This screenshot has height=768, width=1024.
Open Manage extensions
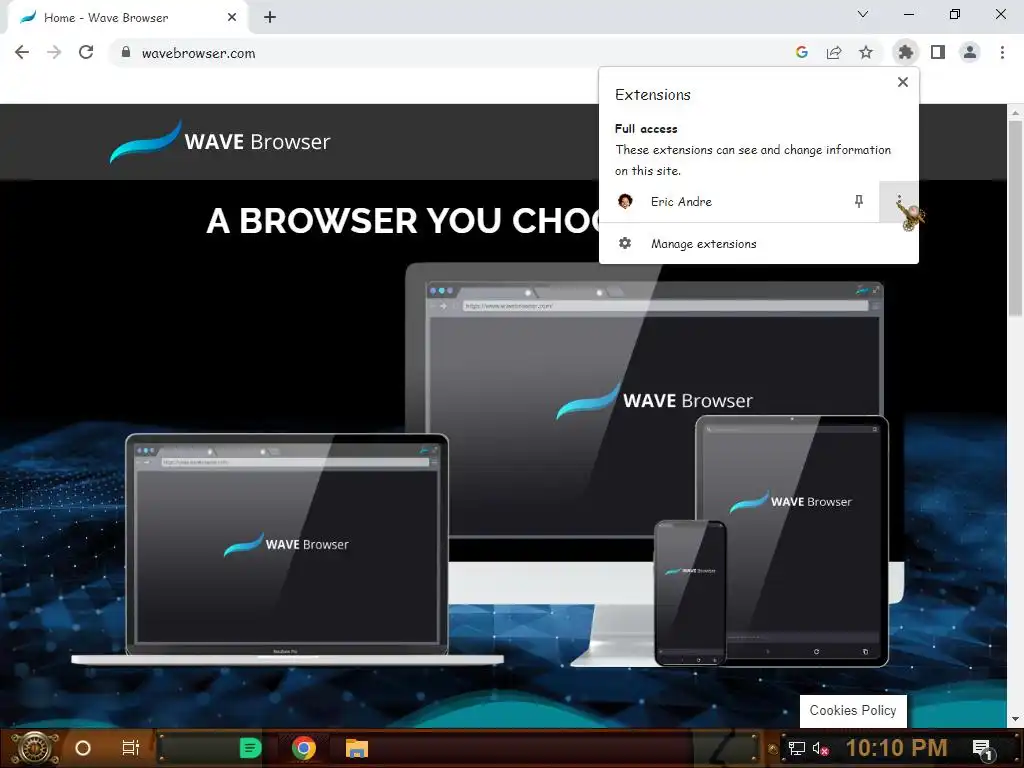[759, 244]
